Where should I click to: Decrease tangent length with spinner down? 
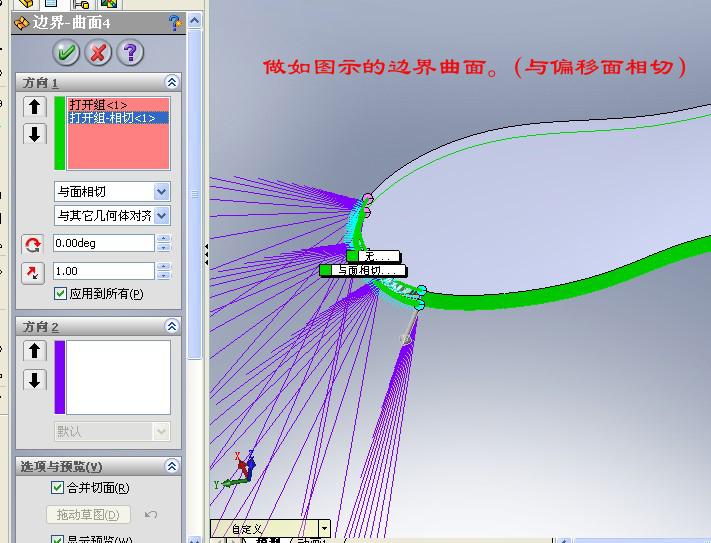[164, 276]
